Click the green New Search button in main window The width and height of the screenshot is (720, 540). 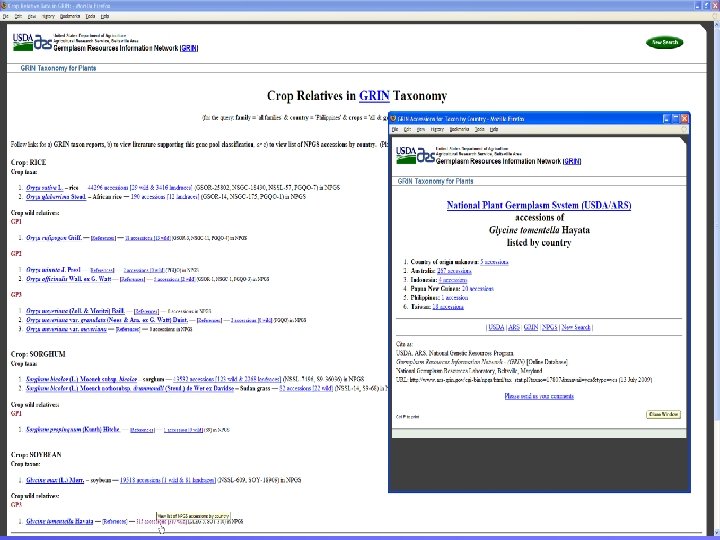coord(664,42)
